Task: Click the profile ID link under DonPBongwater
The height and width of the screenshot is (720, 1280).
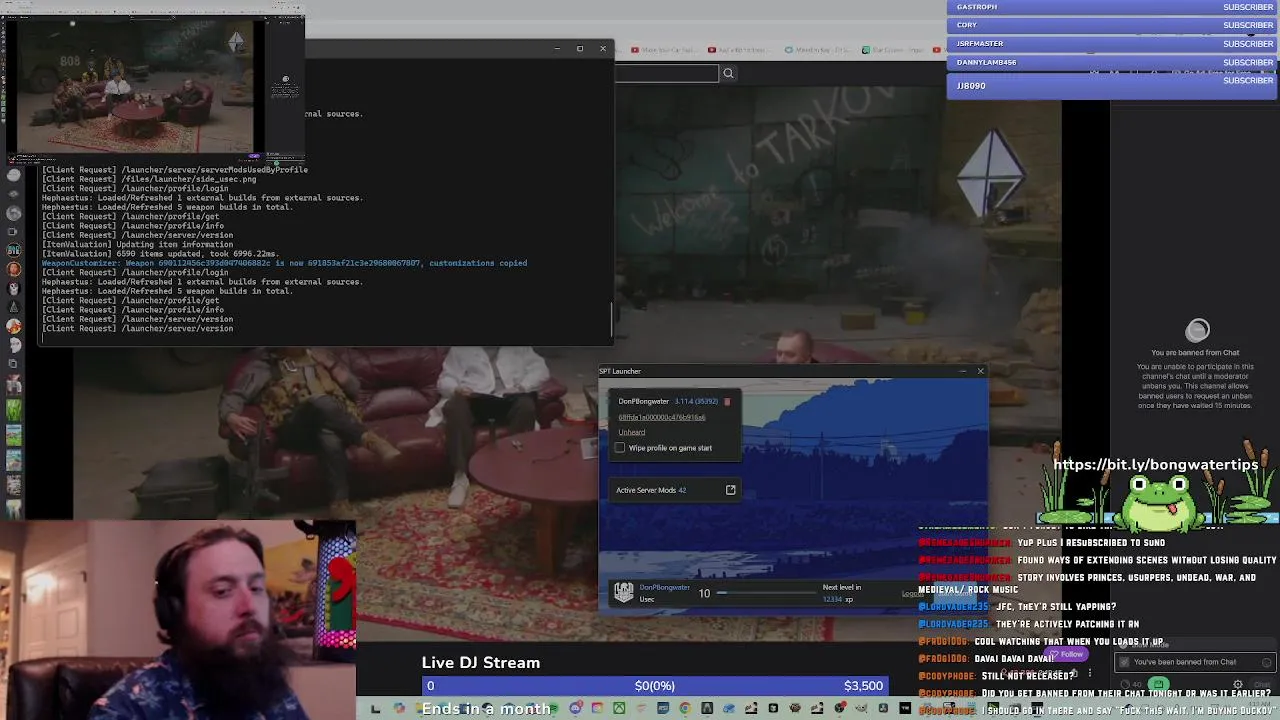Action: pyautogui.click(x=662, y=417)
